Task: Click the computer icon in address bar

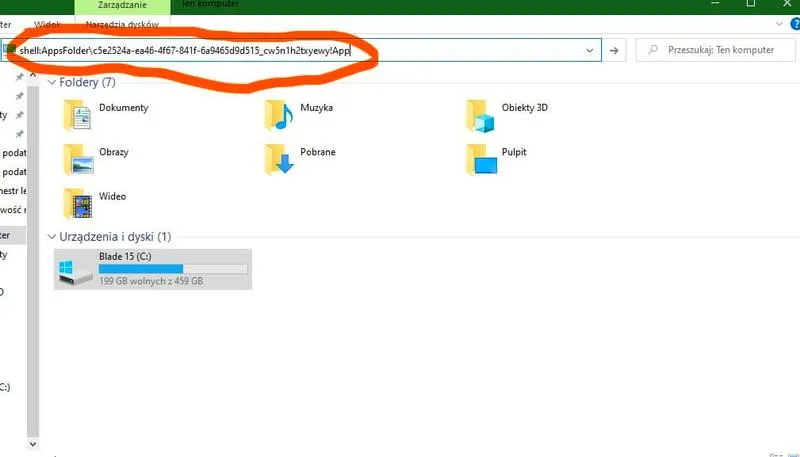Action: click(x=9, y=49)
